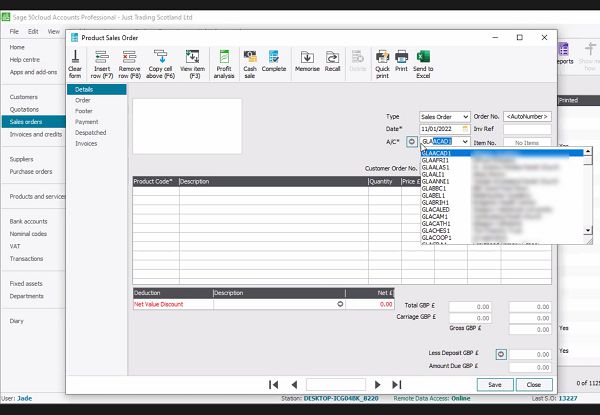Select account GLABBC1 in list
Viewport: 600px width, 415px height.
[x=502, y=189]
